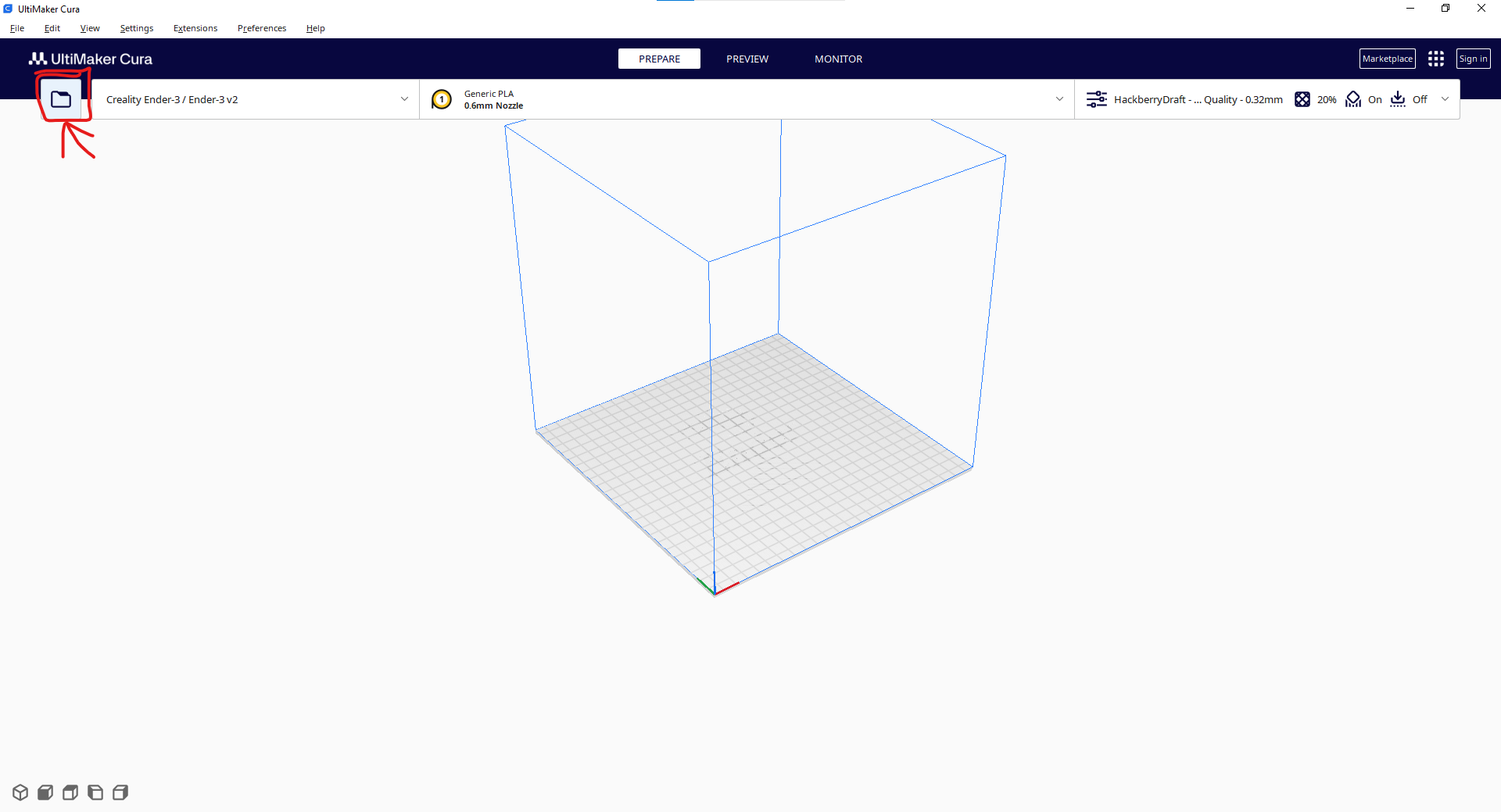Click the support structure icon
The image size is (1501, 812).
pyautogui.click(x=1353, y=99)
